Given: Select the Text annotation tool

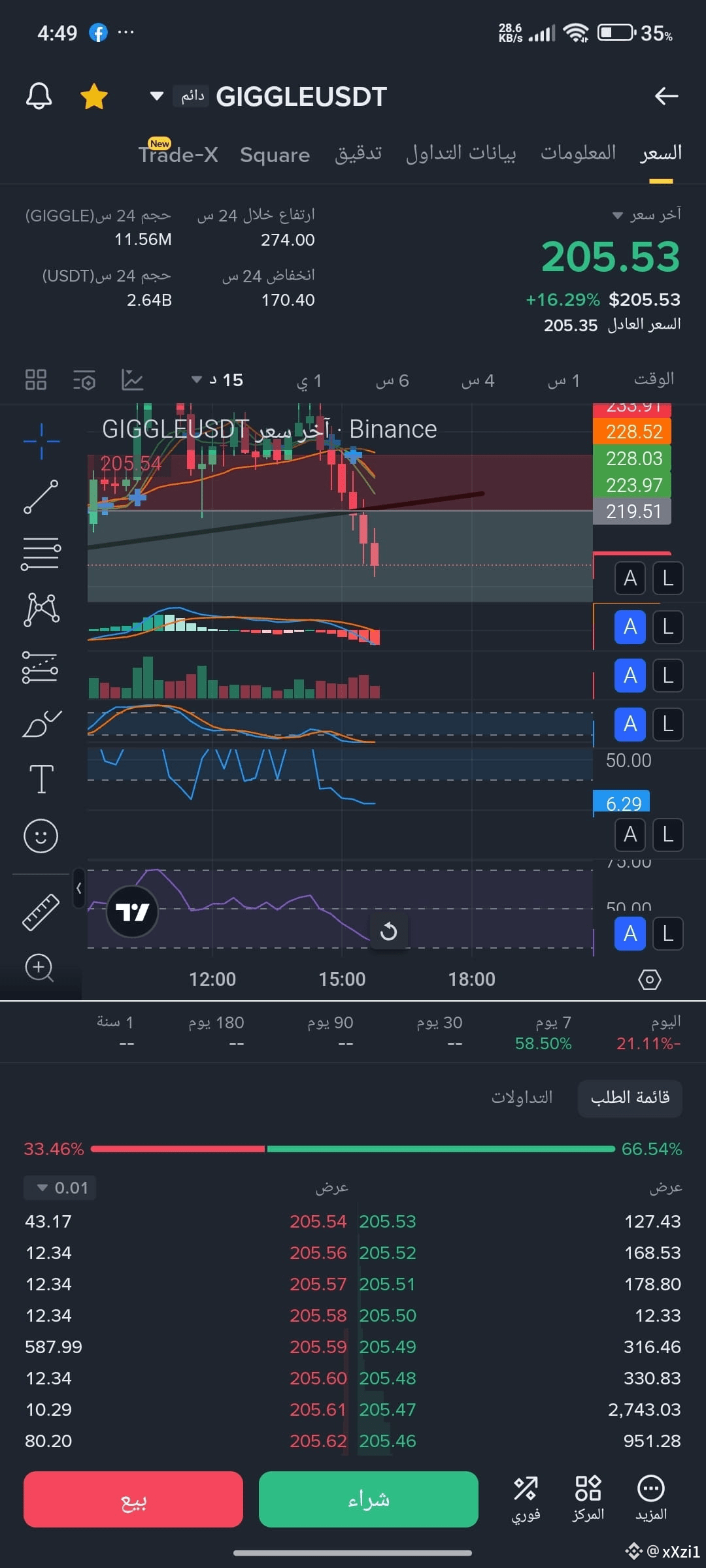Looking at the screenshot, I should coord(41,779).
